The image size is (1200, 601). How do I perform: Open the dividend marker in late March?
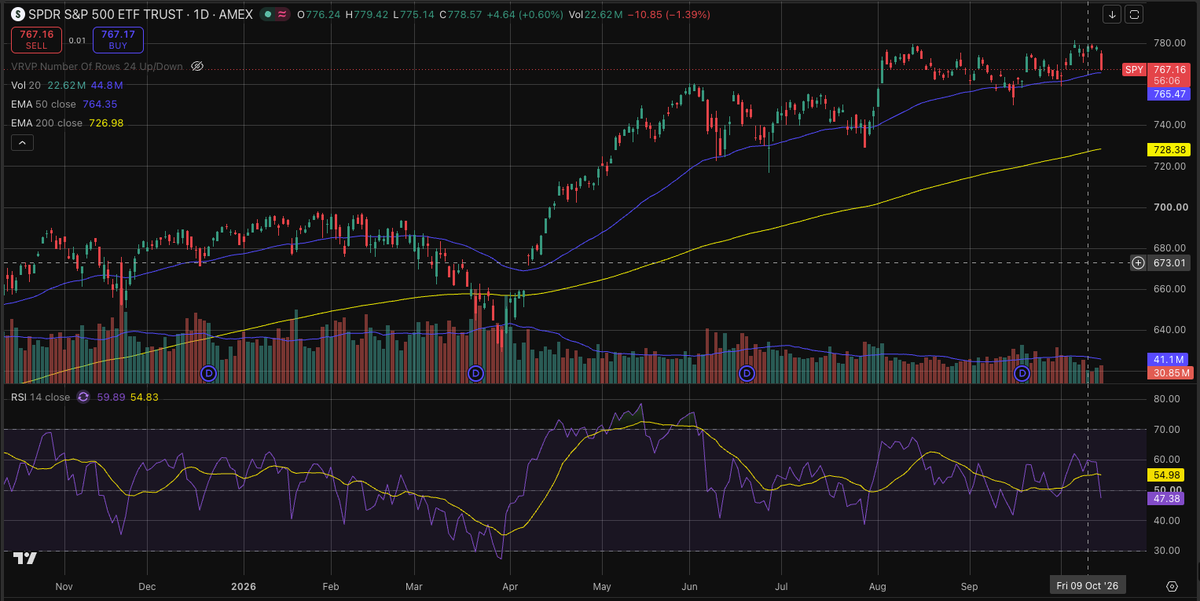475,373
